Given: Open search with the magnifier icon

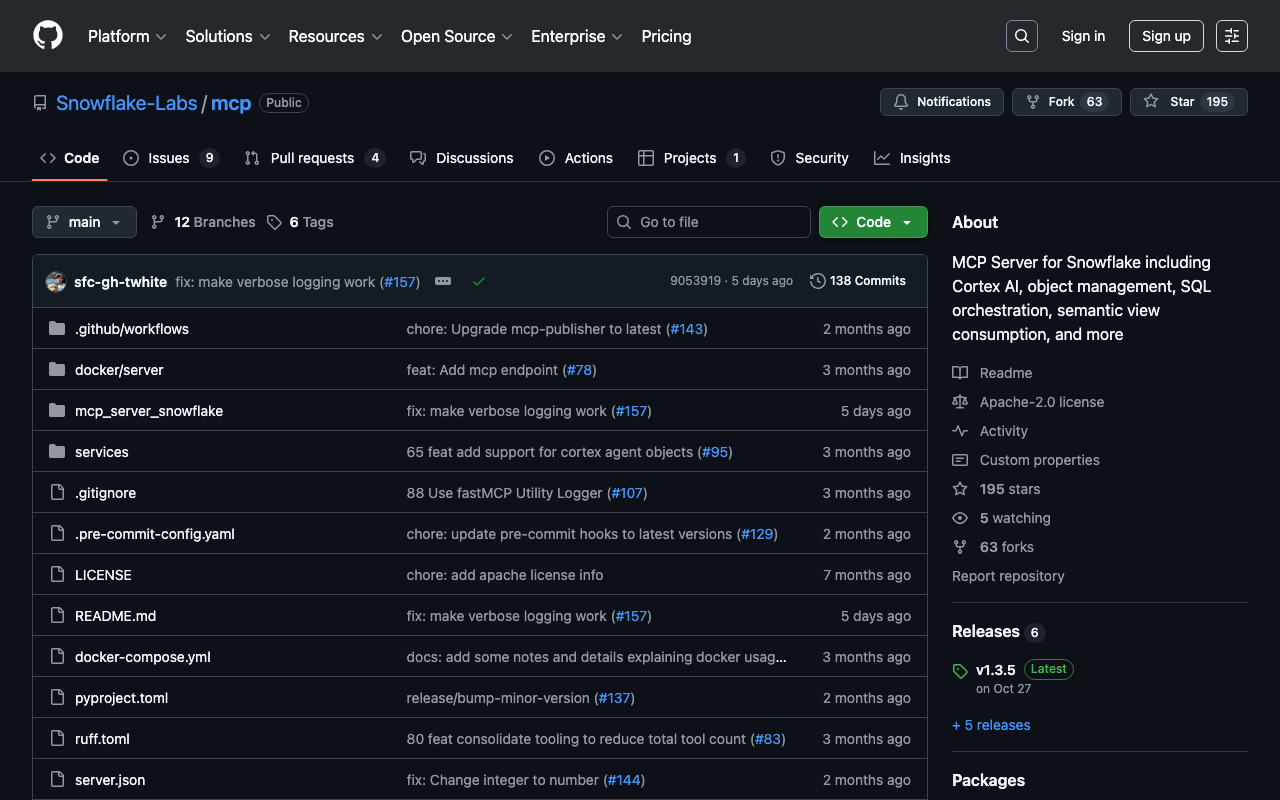Looking at the screenshot, I should 1021,36.
